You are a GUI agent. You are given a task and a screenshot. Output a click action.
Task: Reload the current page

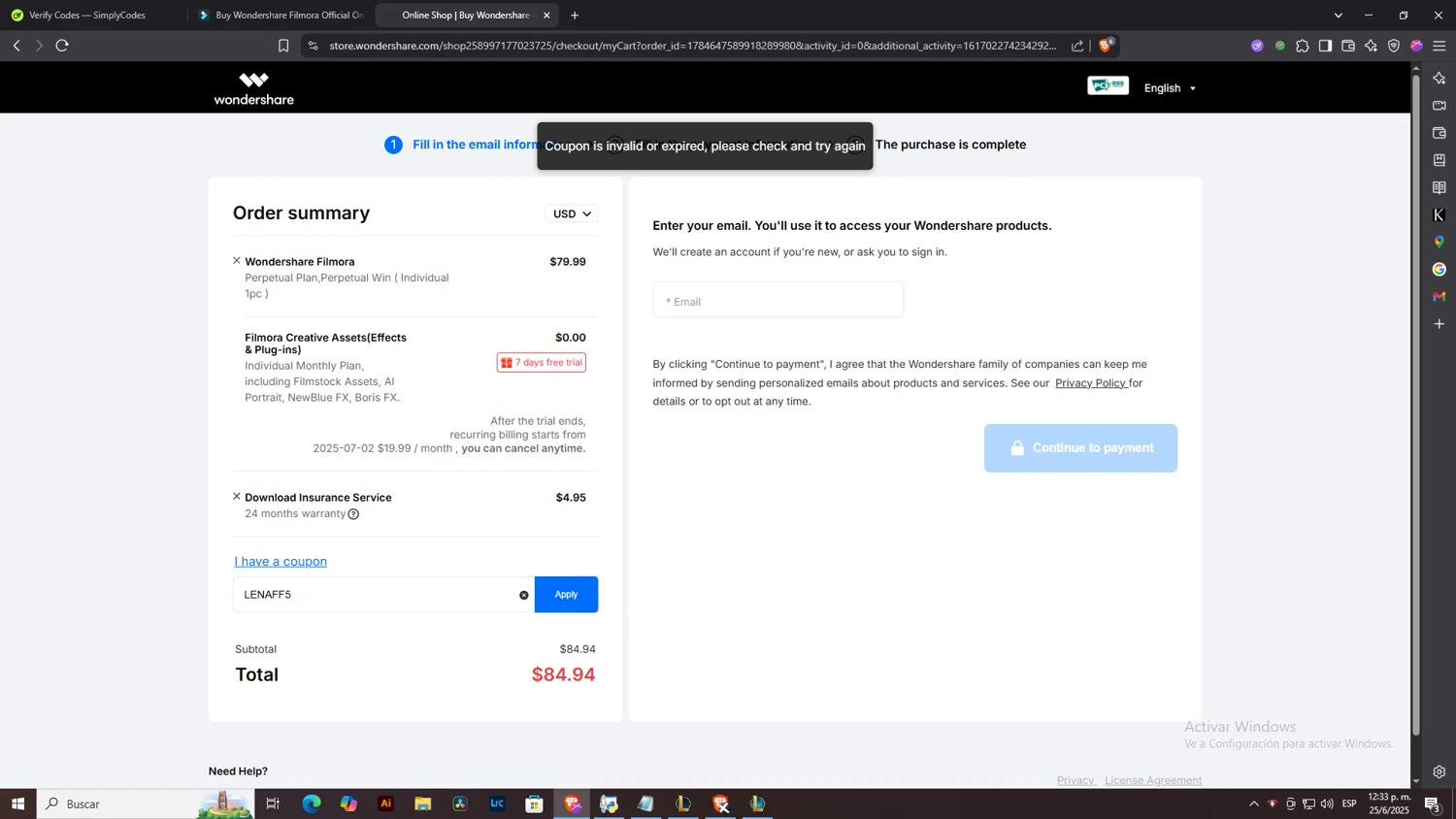pyautogui.click(x=62, y=46)
